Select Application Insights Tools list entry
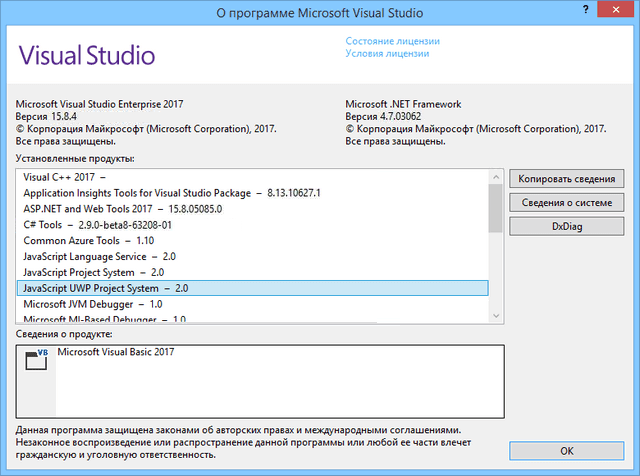640x476 pixels. tap(170, 193)
